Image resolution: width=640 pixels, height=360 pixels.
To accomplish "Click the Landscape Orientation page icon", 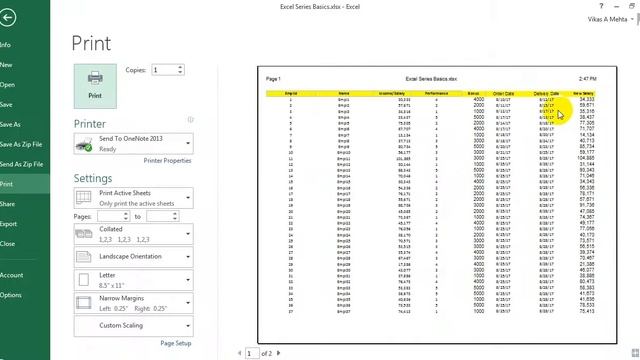I will [x=84, y=257].
